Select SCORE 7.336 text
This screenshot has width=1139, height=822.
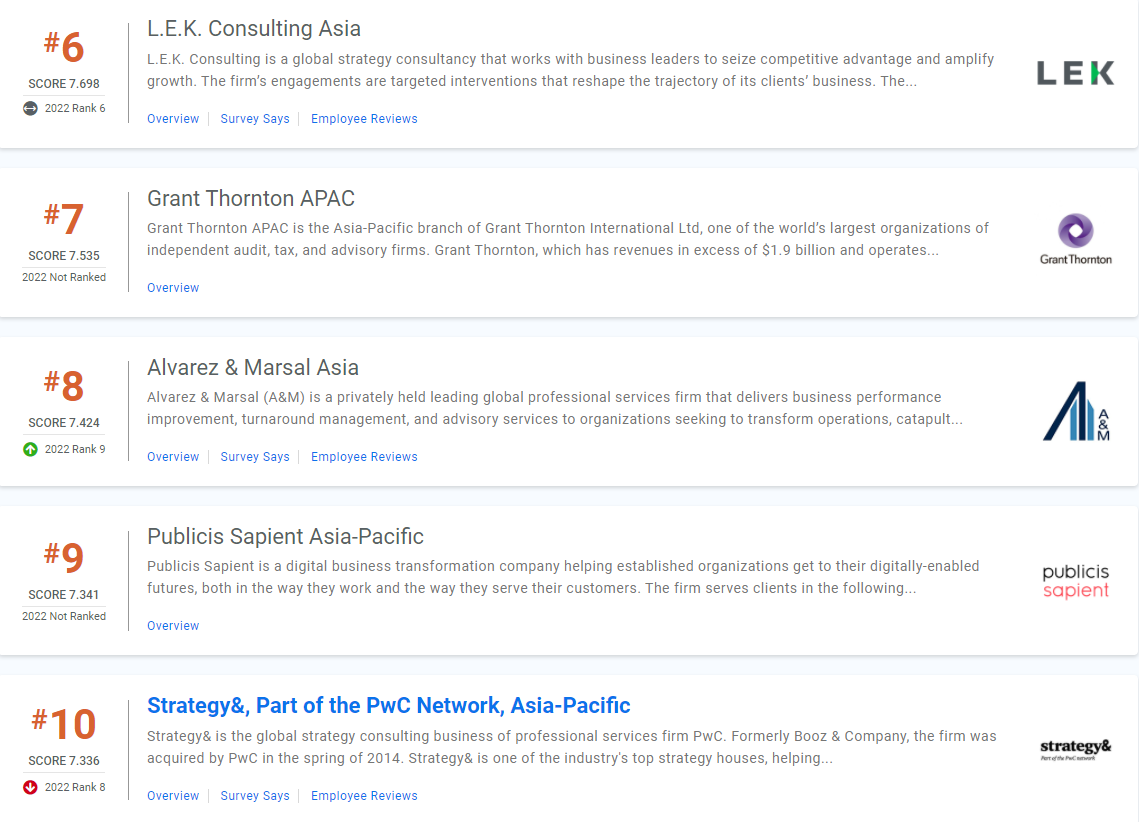click(64, 761)
